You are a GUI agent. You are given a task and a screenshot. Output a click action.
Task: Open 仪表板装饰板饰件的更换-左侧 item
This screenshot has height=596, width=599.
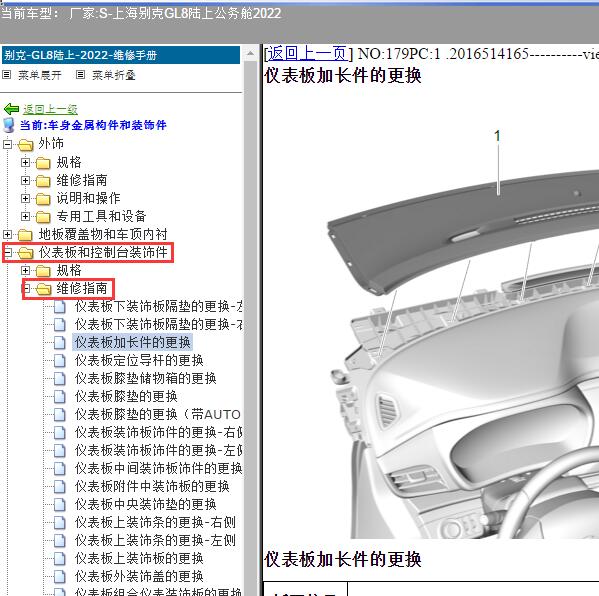(158, 450)
